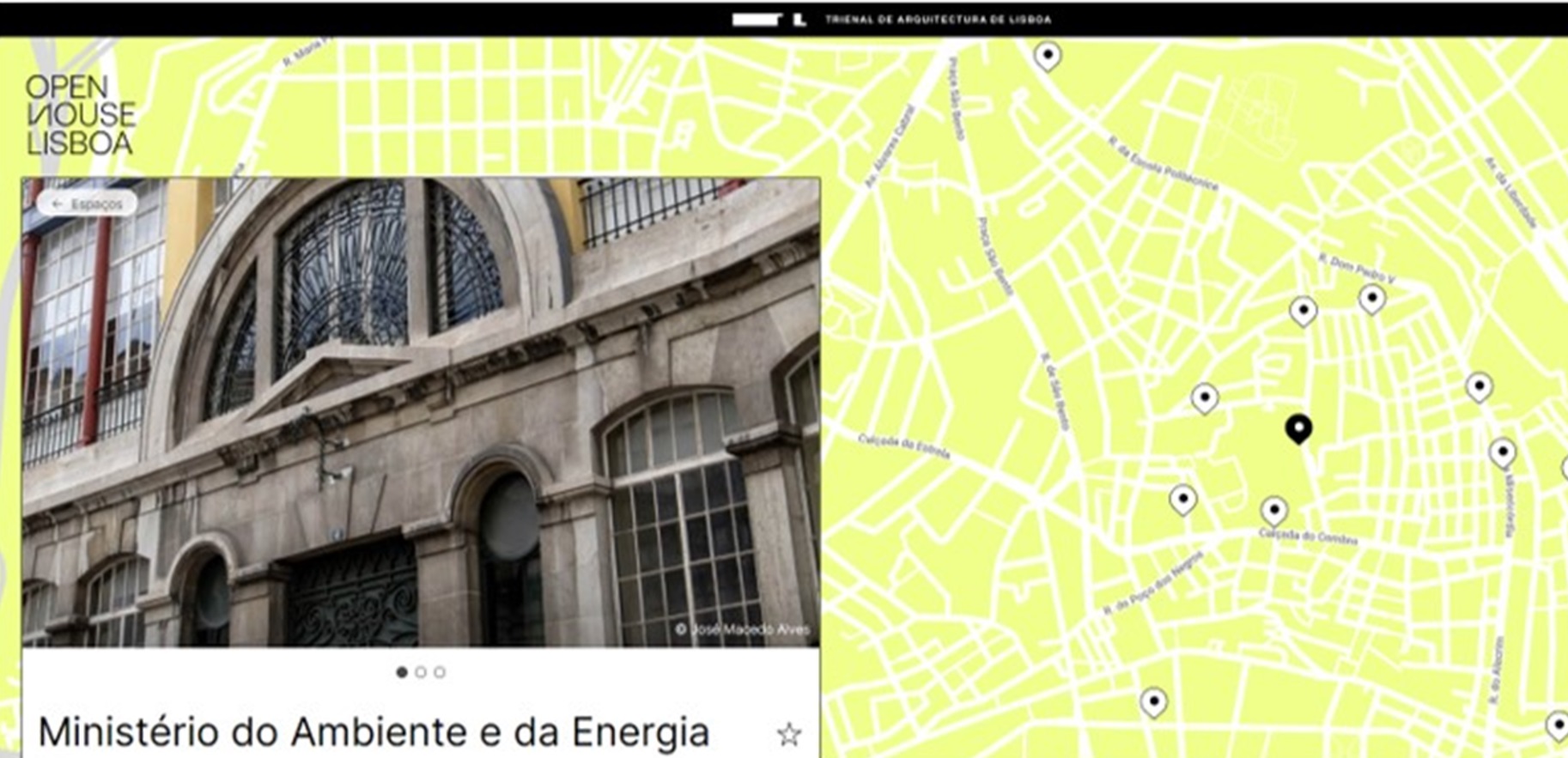Image resolution: width=1568 pixels, height=758 pixels.
Task: Click the Ministério do Ambiente e da Energia title
Action: pos(374,732)
